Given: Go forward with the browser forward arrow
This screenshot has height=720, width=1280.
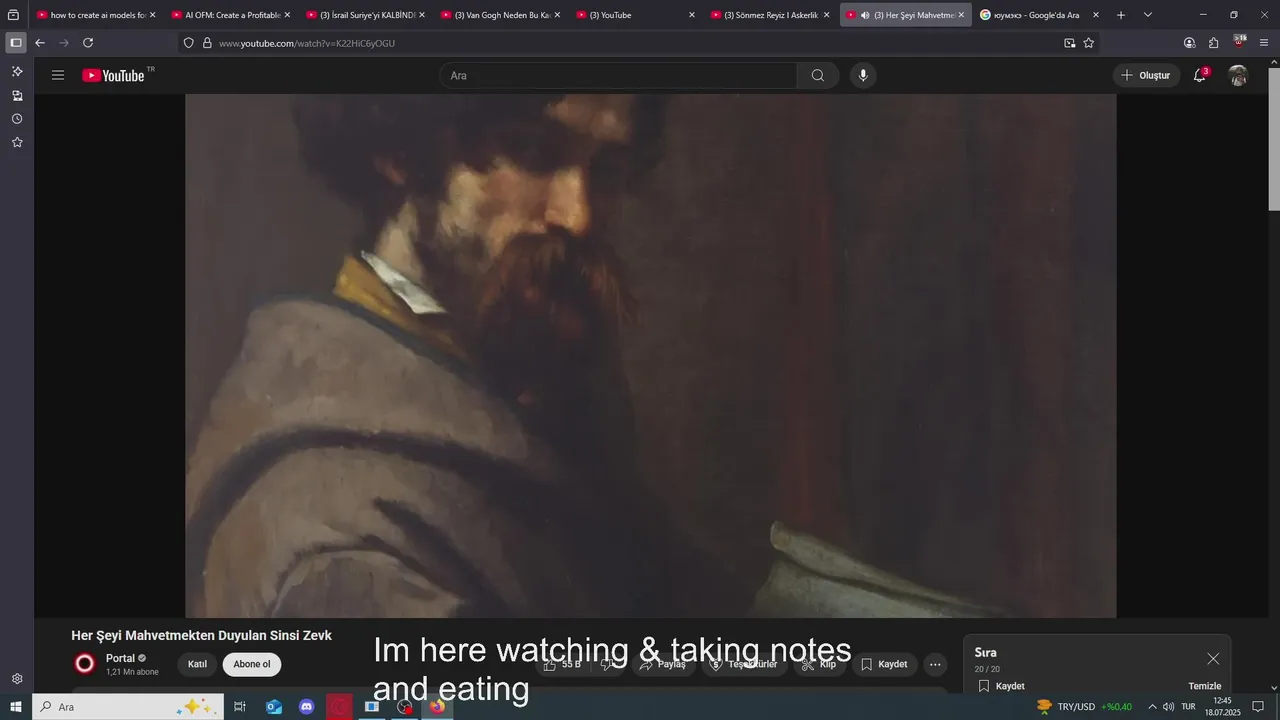Looking at the screenshot, I should click(x=64, y=43).
